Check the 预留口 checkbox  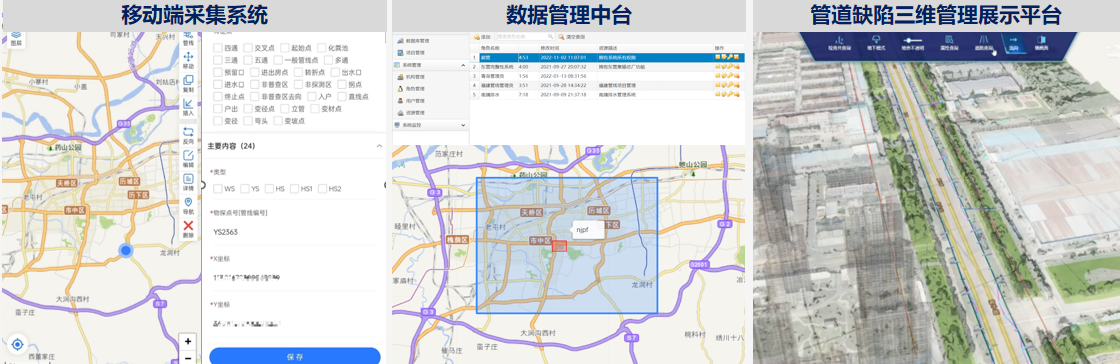(x=218, y=72)
